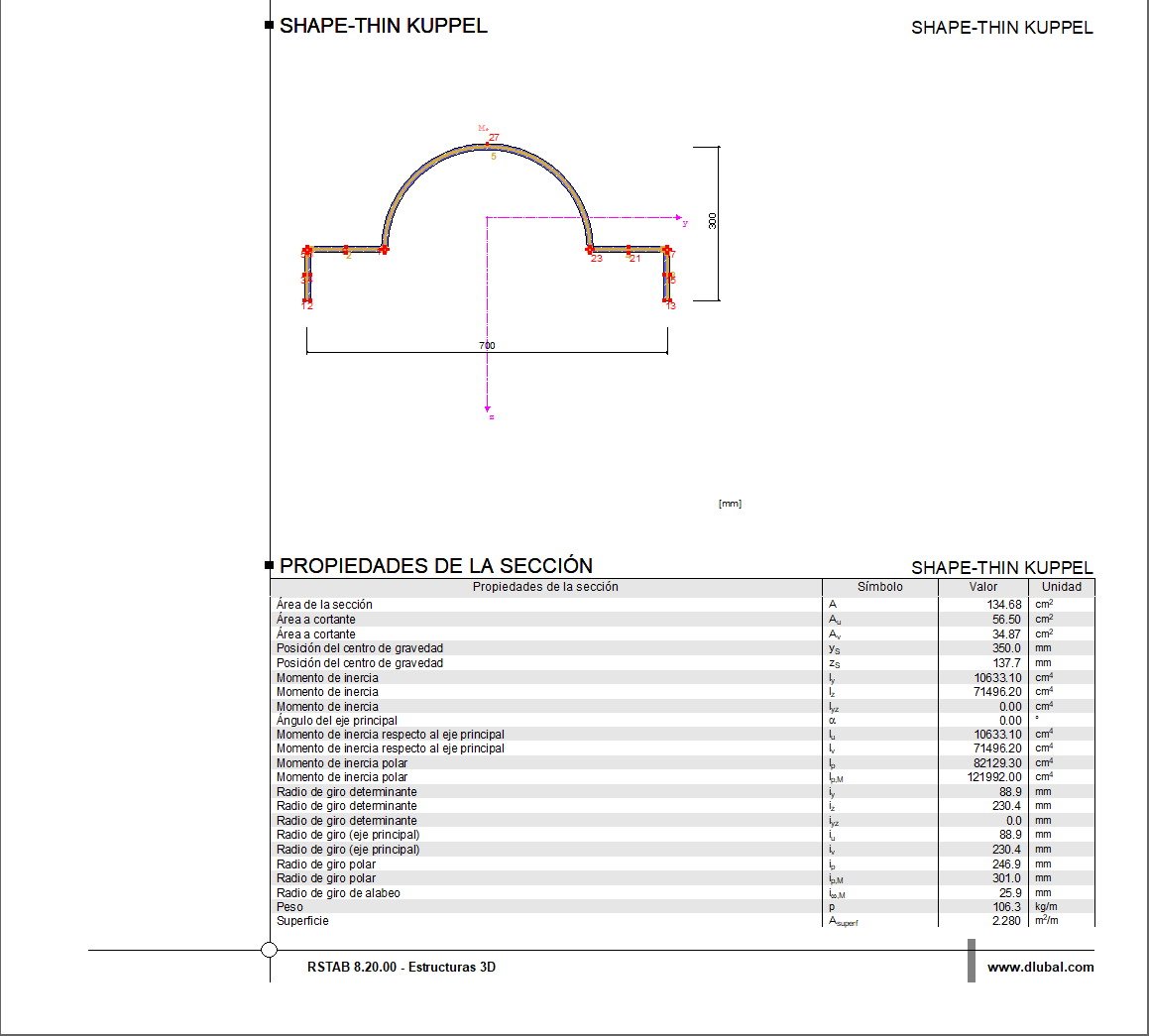Click the shear area value 56.50
Screen dimensions: 1149x1036
(1006, 620)
